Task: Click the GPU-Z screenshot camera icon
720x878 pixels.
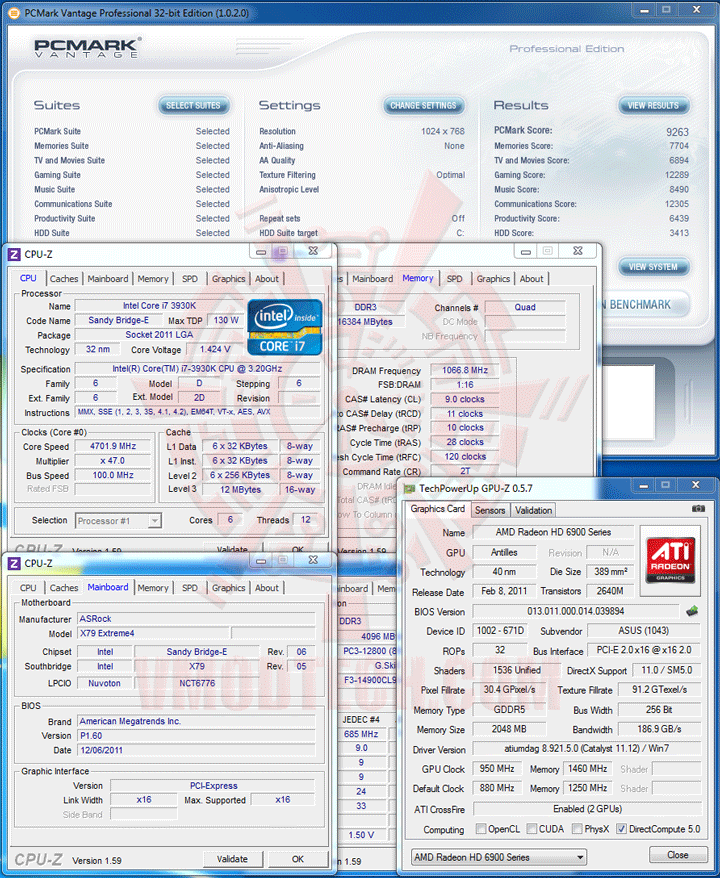Action: pyautogui.click(x=698, y=508)
